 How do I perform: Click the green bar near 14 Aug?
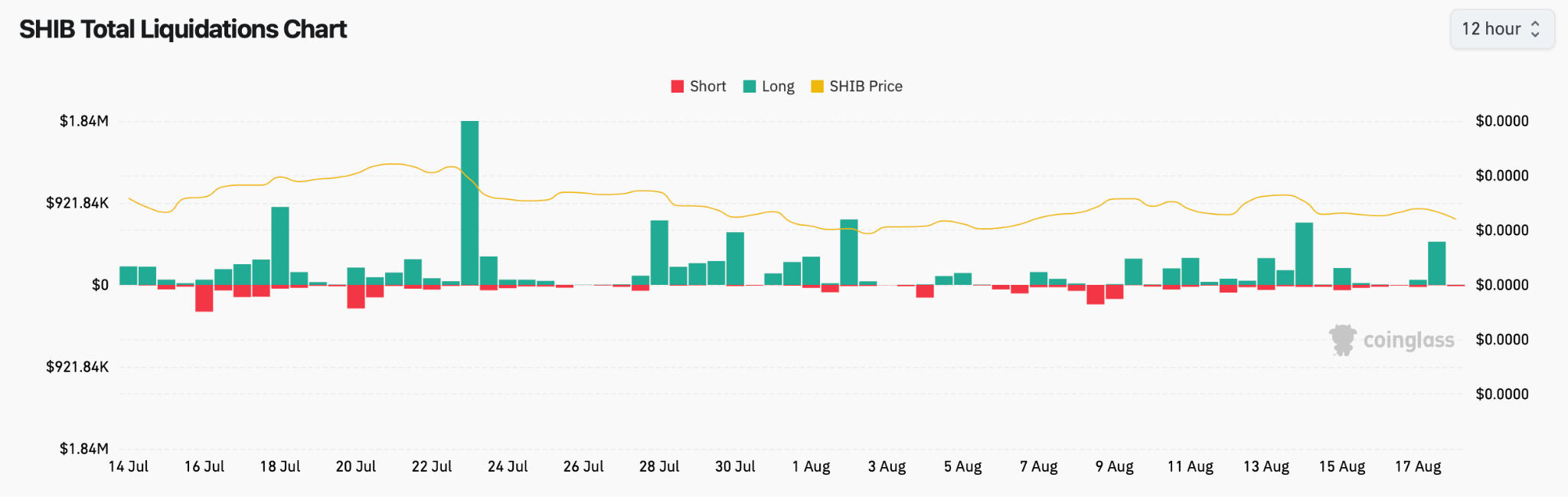point(1304,253)
